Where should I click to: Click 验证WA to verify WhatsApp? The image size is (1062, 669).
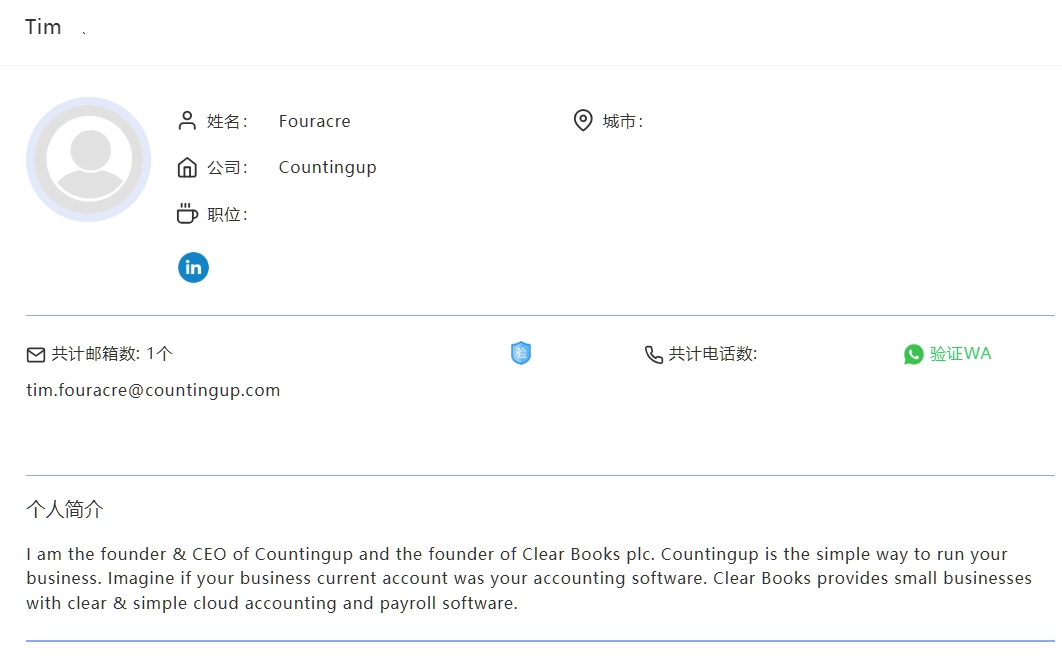960,353
